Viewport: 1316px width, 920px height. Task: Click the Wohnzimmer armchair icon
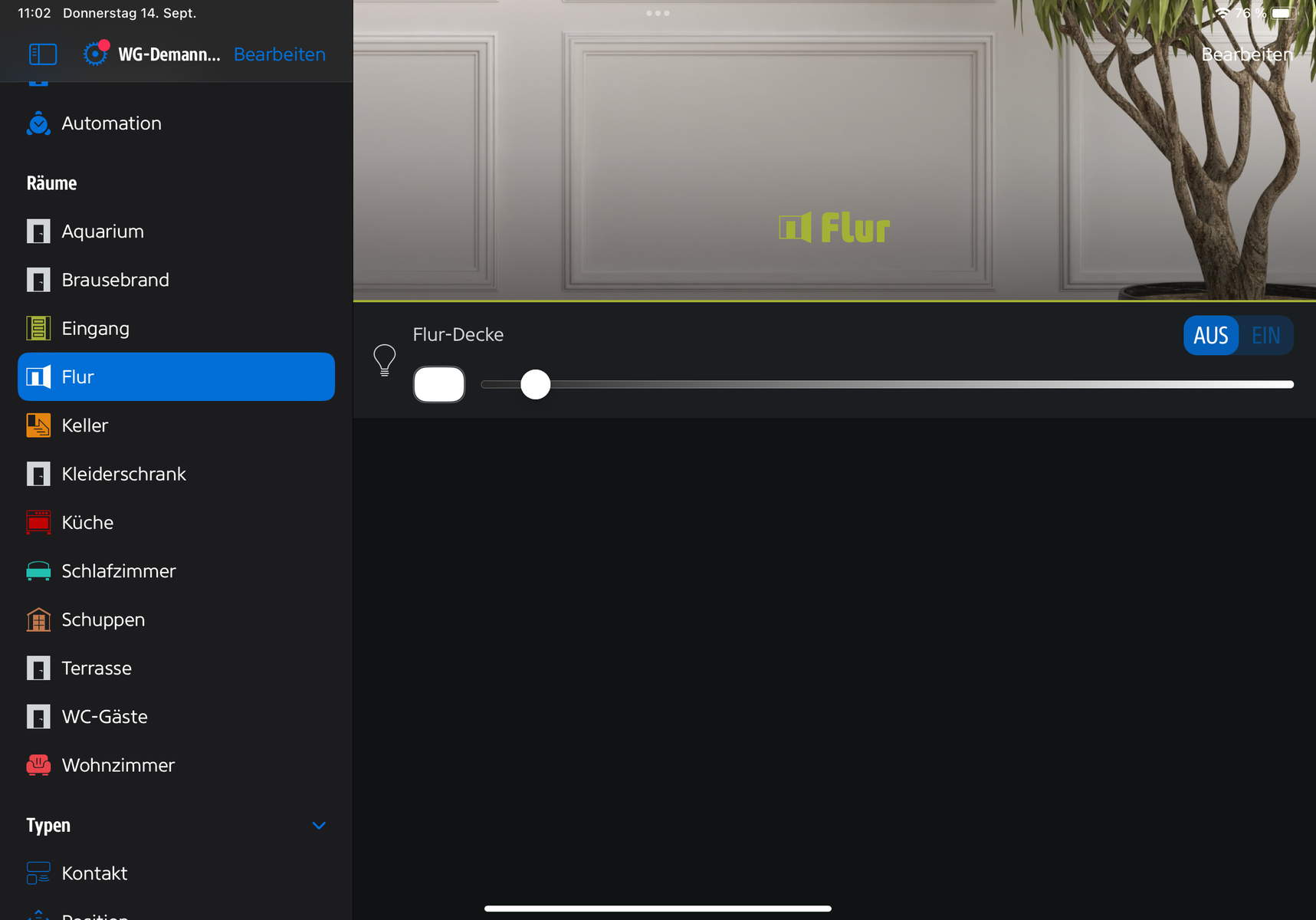(38, 765)
